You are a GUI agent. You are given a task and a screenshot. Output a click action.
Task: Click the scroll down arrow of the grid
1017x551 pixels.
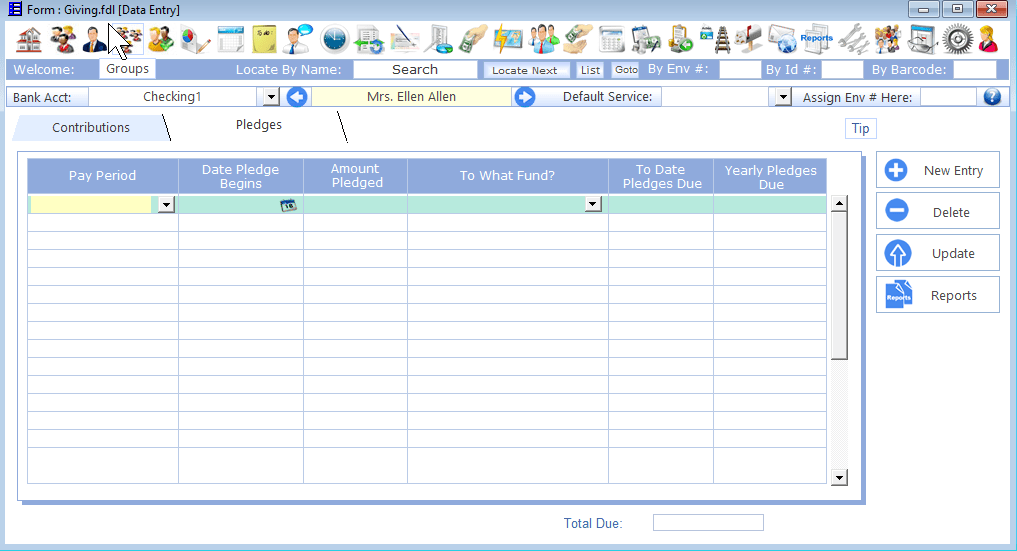[839, 478]
